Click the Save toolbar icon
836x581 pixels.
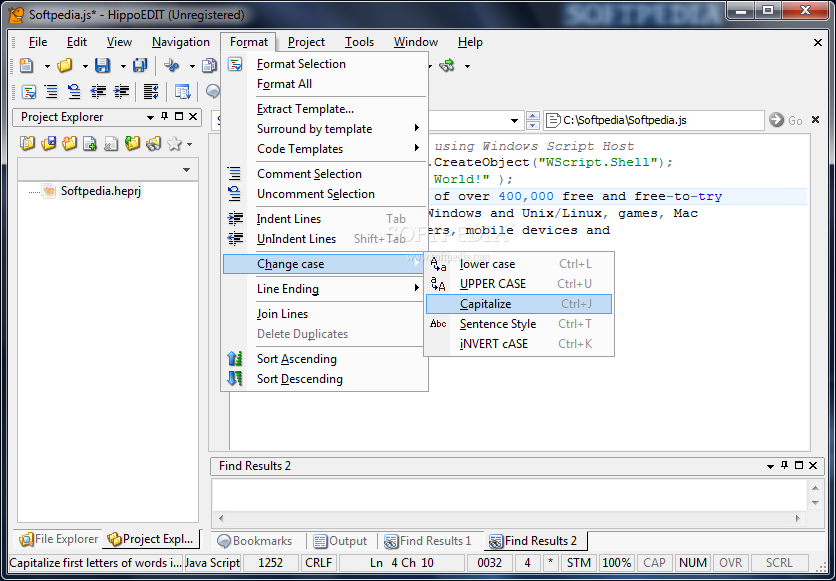click(102, 66)
